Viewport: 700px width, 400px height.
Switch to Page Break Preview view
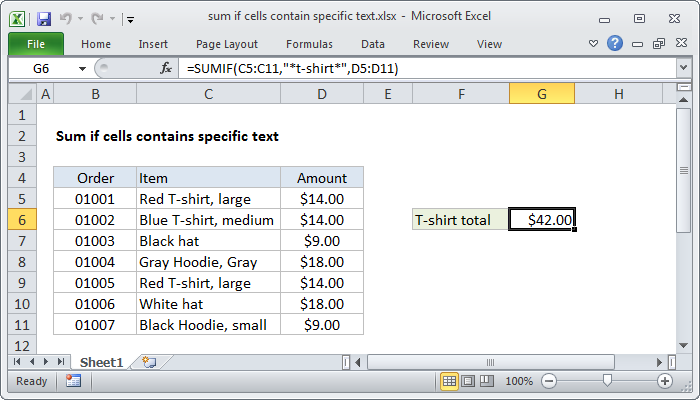489,381
